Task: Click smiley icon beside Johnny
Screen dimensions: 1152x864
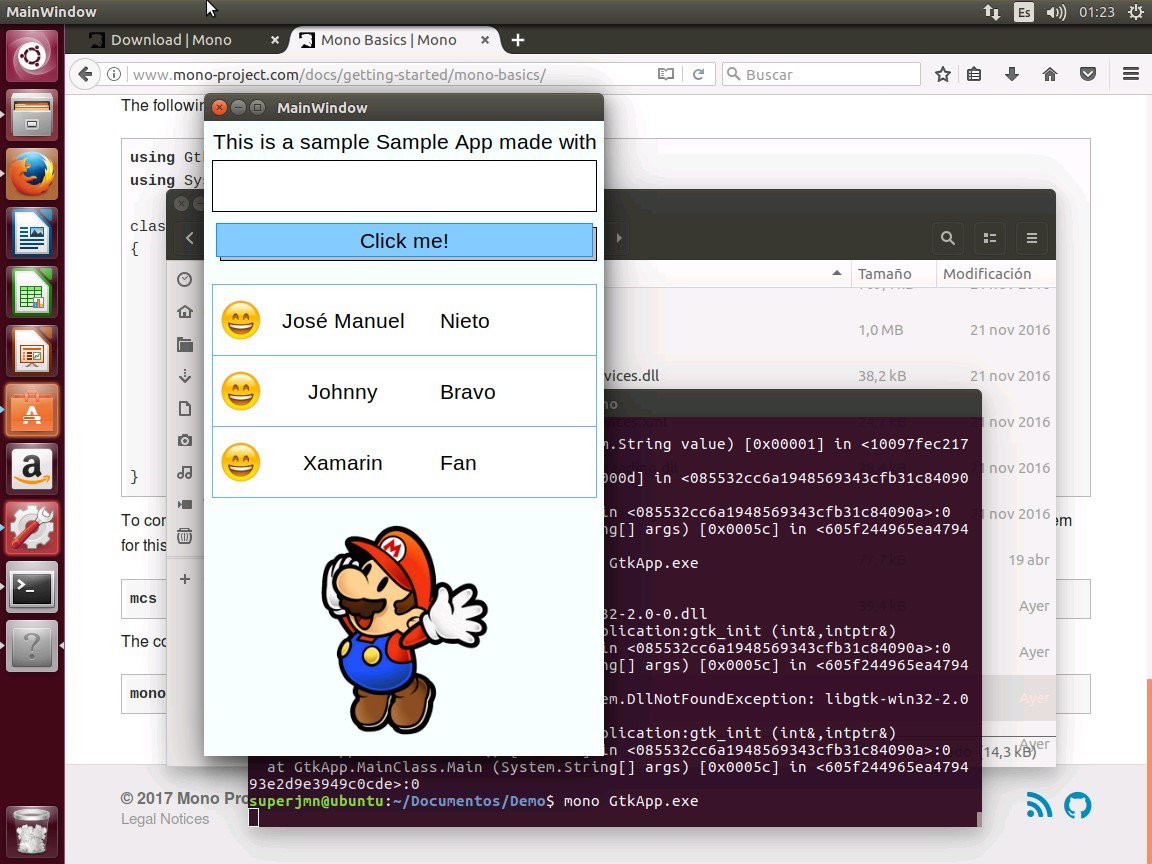Action: [241, 392]
